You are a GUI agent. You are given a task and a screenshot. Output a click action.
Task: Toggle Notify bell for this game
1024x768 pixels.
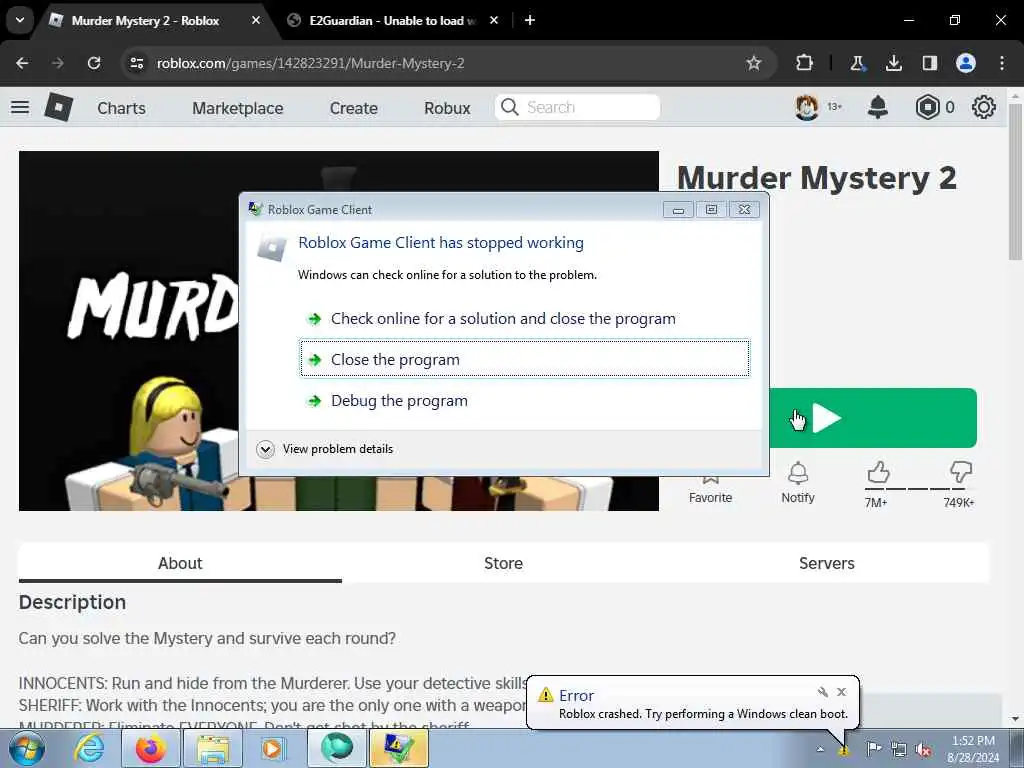[x=798, y=483]
